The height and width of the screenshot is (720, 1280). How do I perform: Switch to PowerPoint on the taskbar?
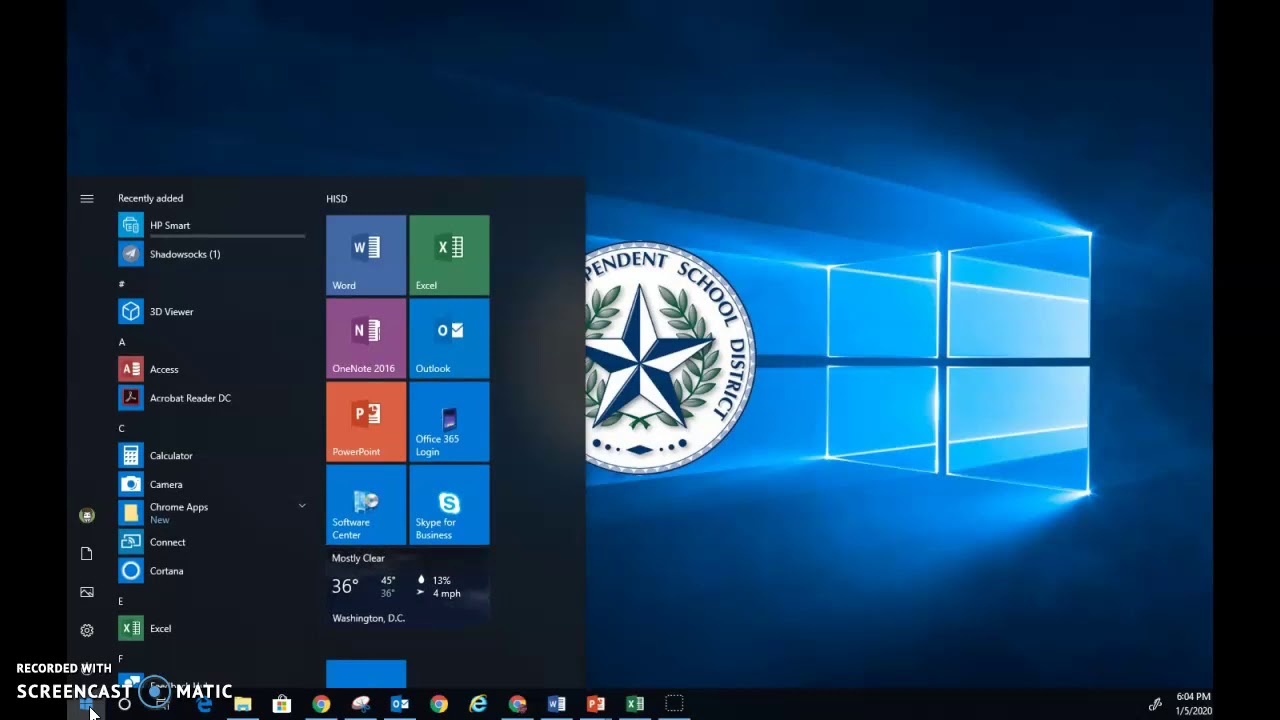point(596,704)
